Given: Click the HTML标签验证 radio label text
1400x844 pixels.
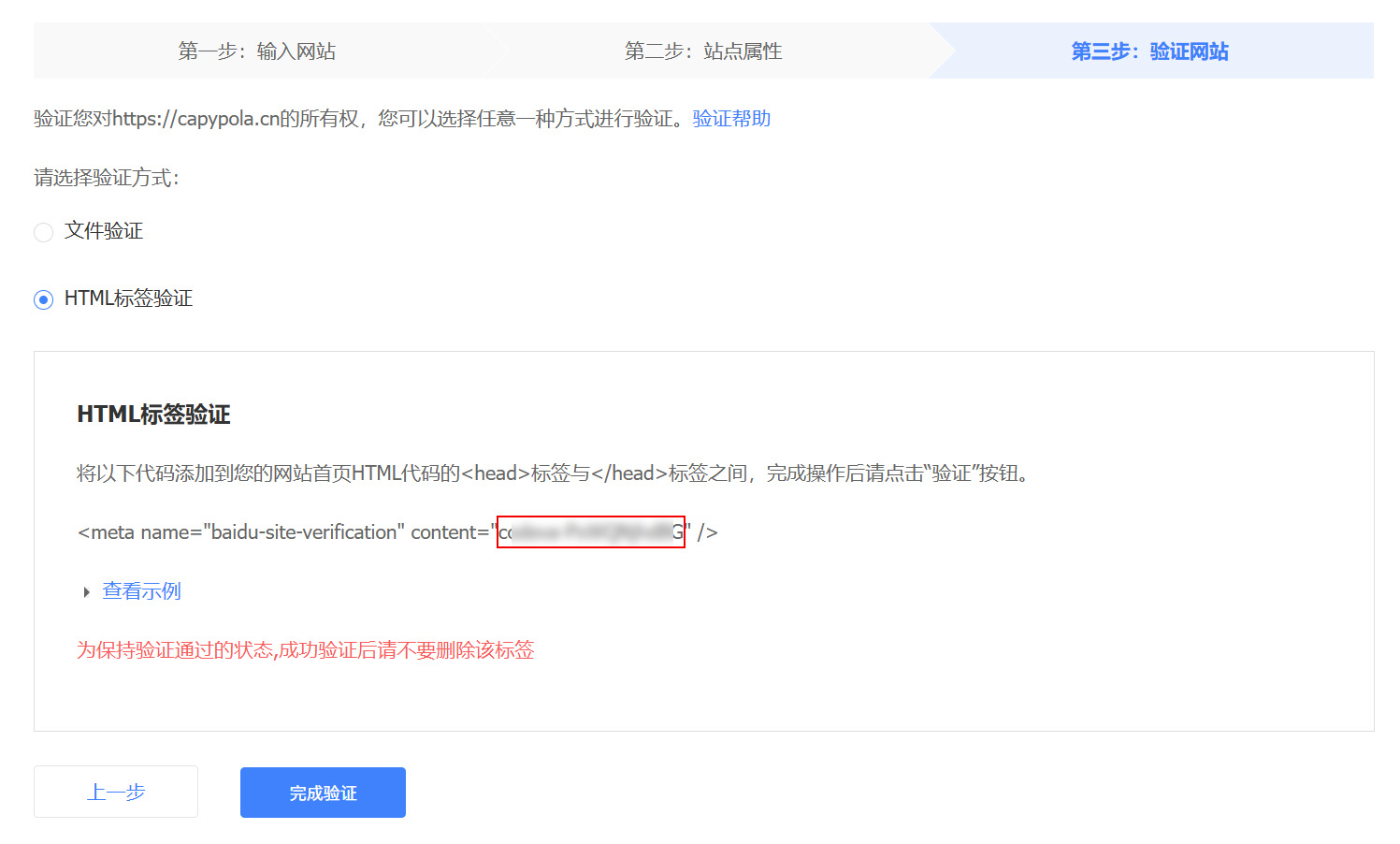Looking at the screenshot, I should (x=128, y=298).
